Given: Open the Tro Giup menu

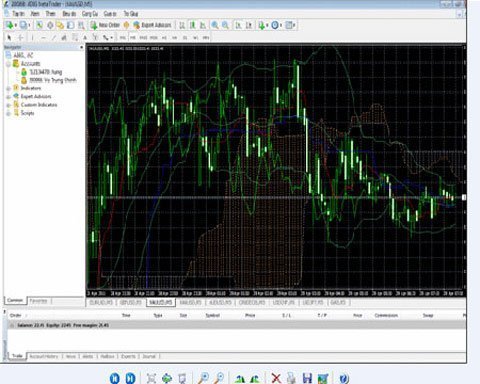Looking at the screenshot, I should (131, 14).
